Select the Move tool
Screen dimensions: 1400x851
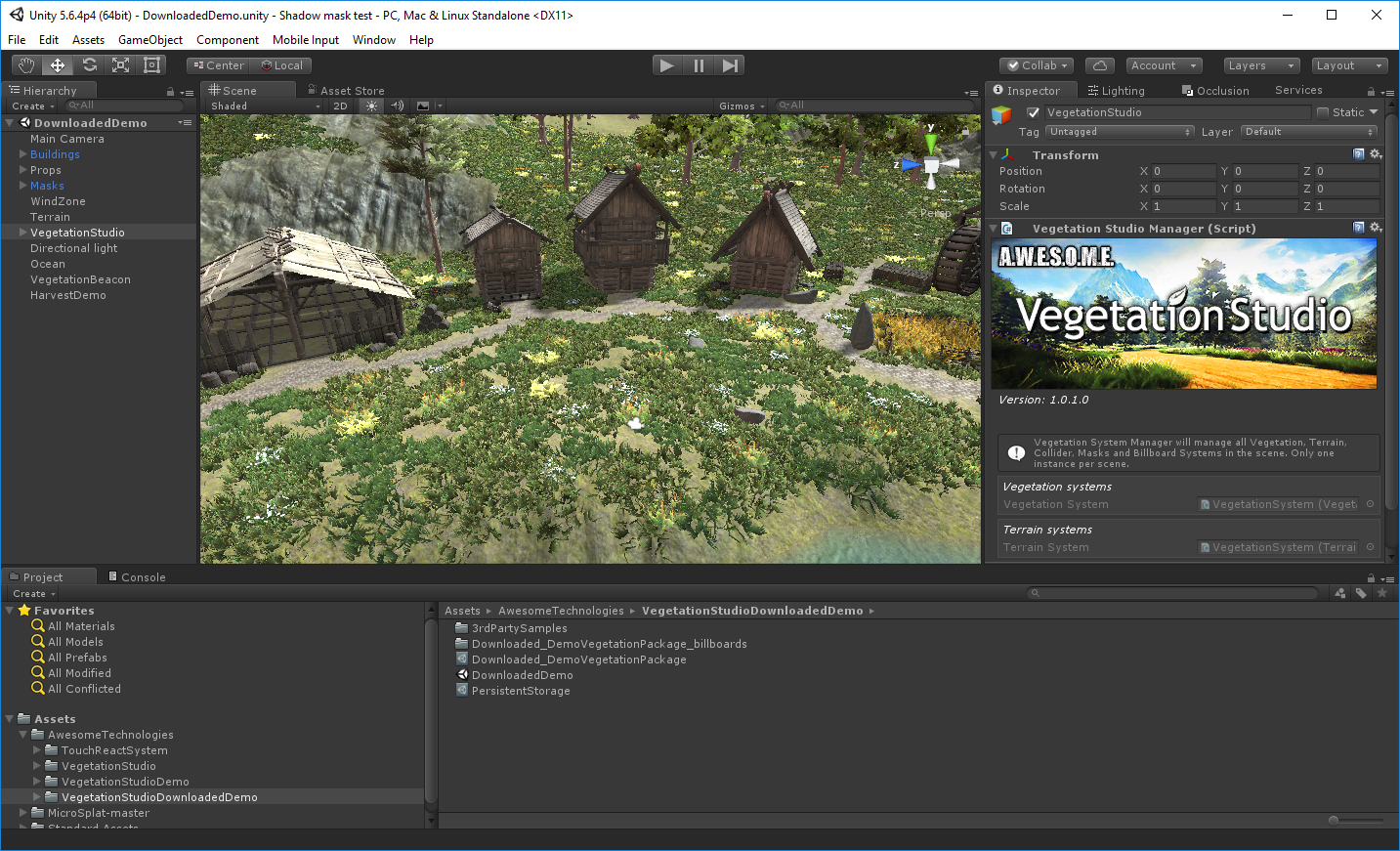[x=58, y=65]
